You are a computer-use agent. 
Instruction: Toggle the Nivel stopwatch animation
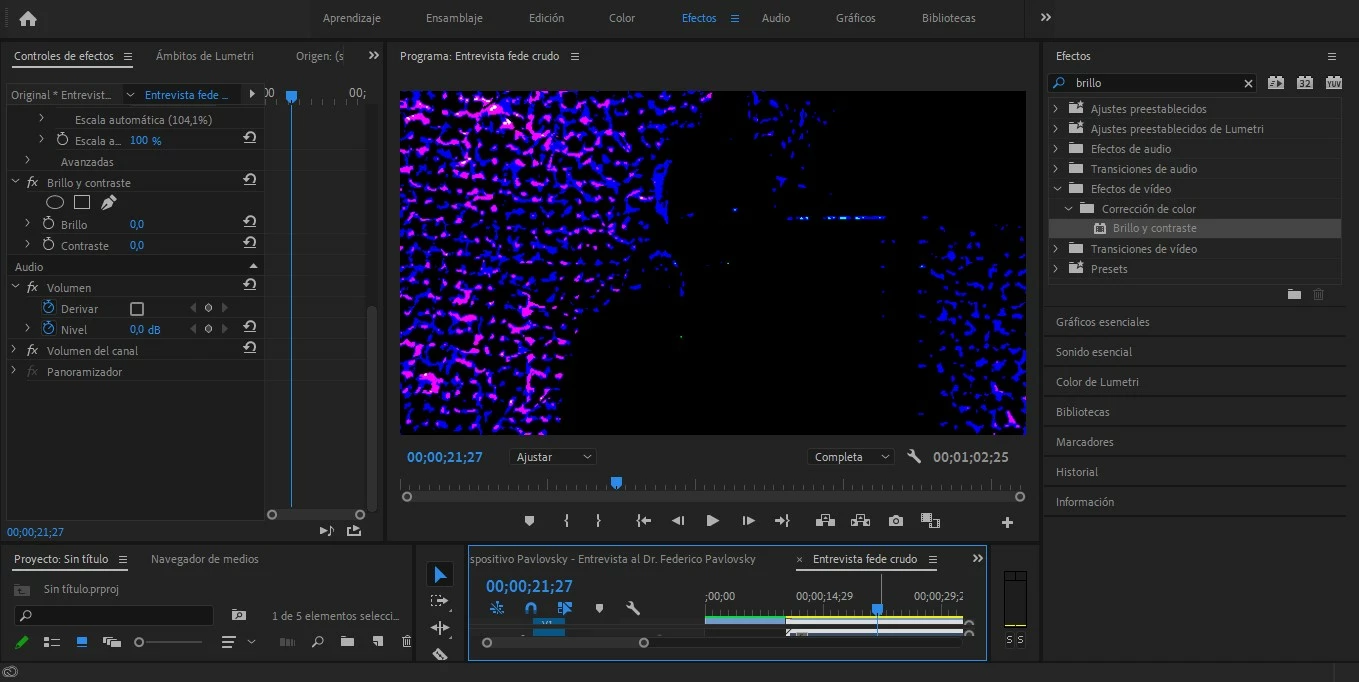coord(48,329)
